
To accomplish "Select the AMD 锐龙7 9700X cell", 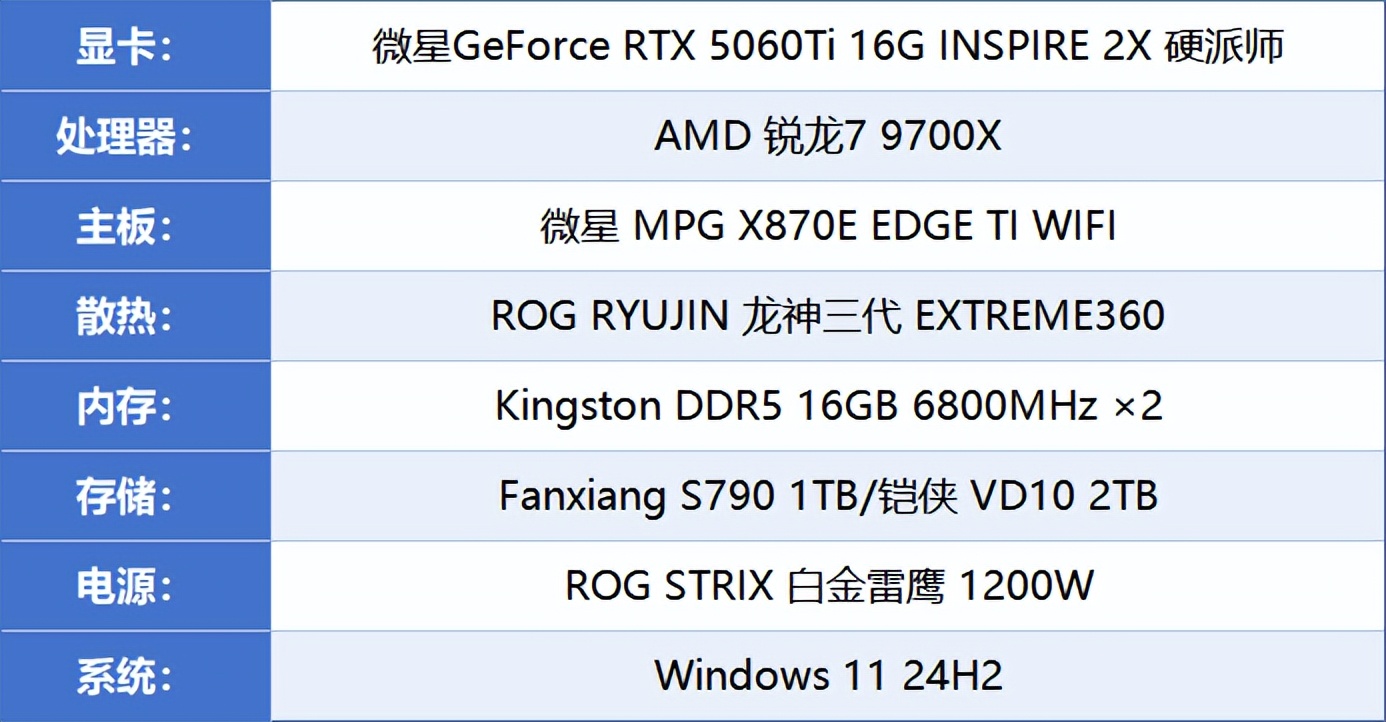I will (828, 136).
